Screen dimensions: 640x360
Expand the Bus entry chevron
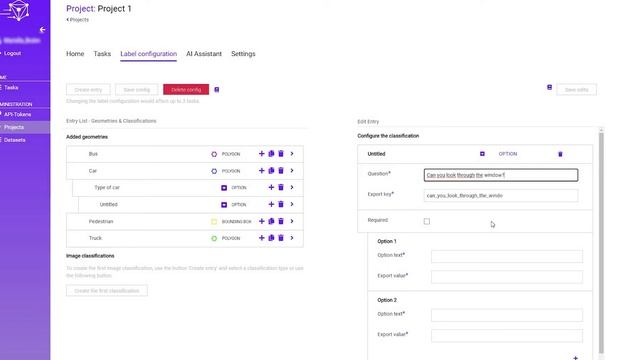click(x=292, y=154)
